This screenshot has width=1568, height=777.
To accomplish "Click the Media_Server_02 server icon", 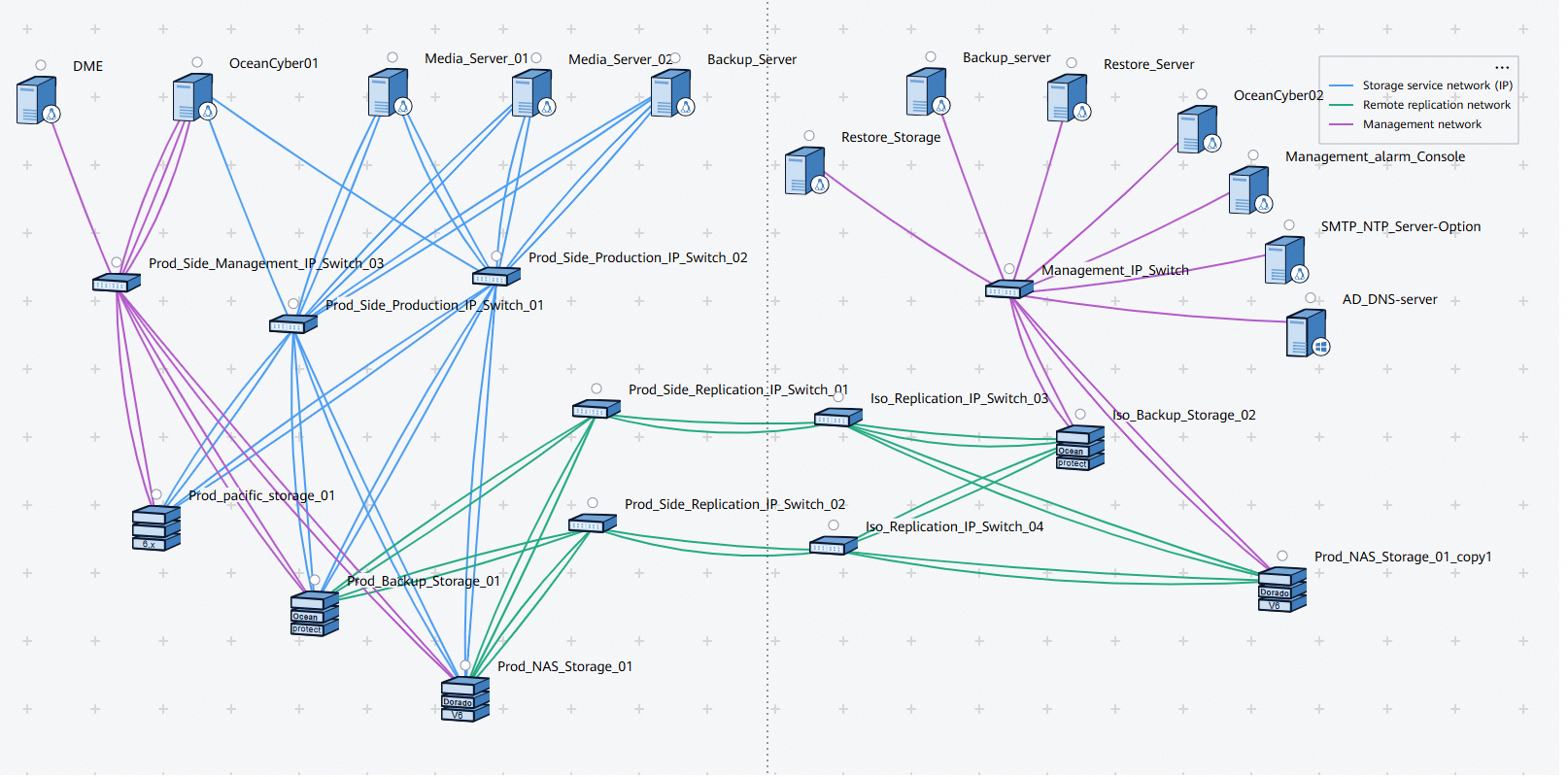I will tap(534, 93).
